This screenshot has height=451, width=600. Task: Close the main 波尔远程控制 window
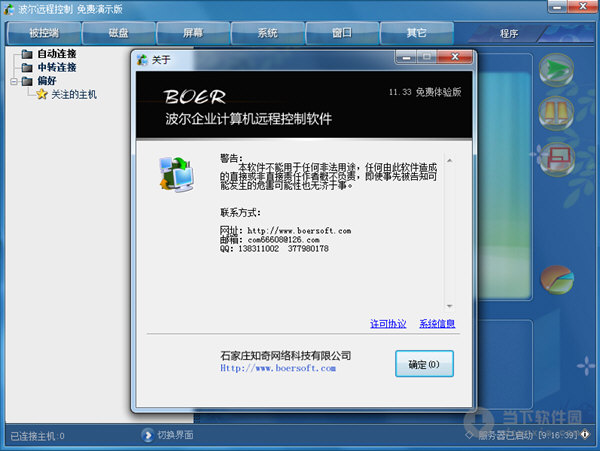point(583,7)
